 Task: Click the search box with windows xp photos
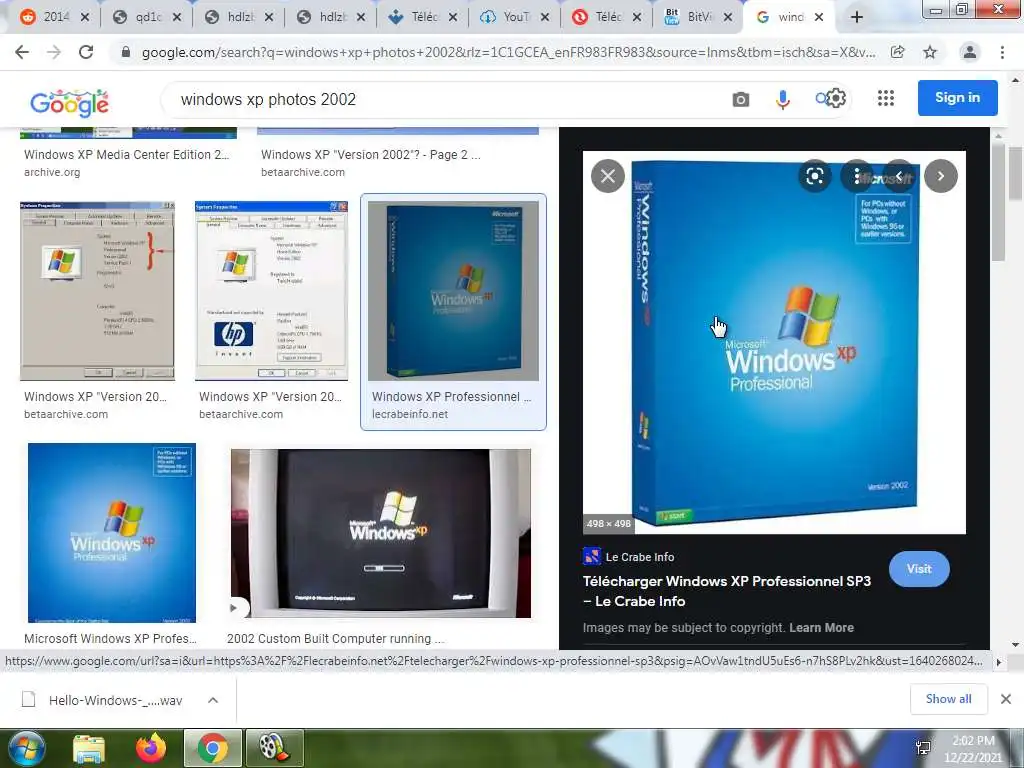click(444, 99)
